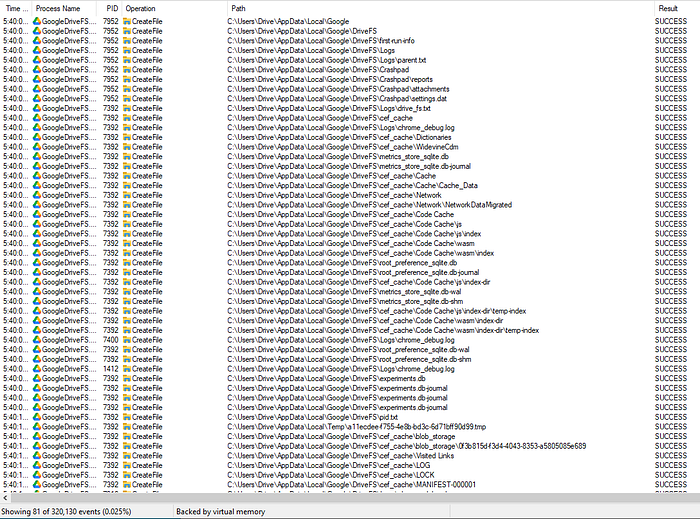The image size is (700, 519).
Task: Click CreateFile icon in first run-info row
Action: [x=127, y=41]
